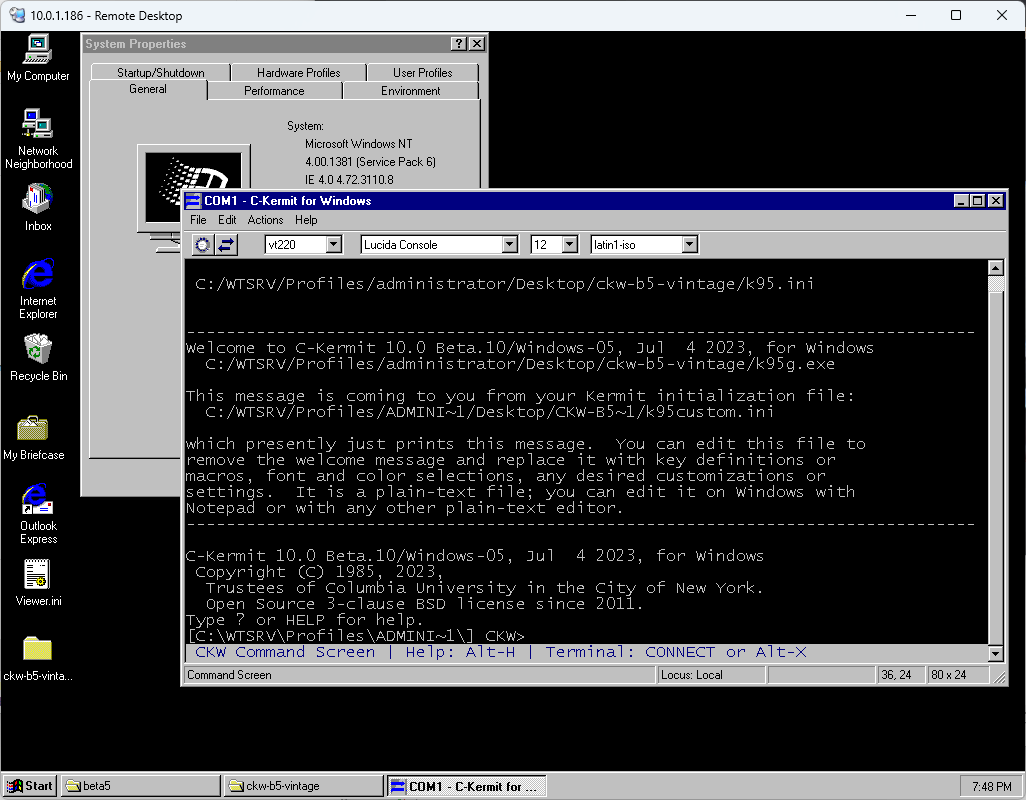This screenshot has height=800, width=1026.
Task: Select the General tab in System Properties
Action: [148, 89]
